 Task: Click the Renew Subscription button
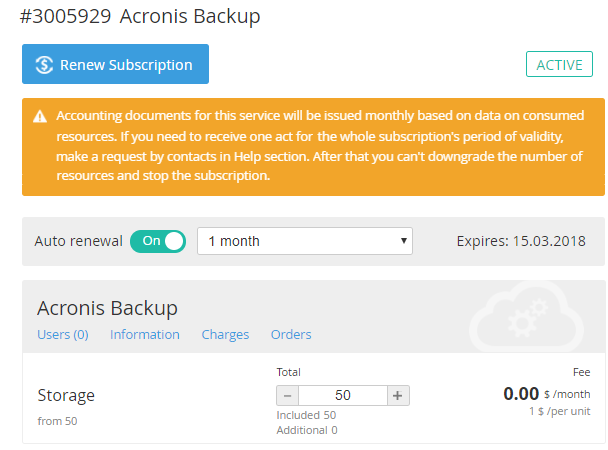pos(115,64)
